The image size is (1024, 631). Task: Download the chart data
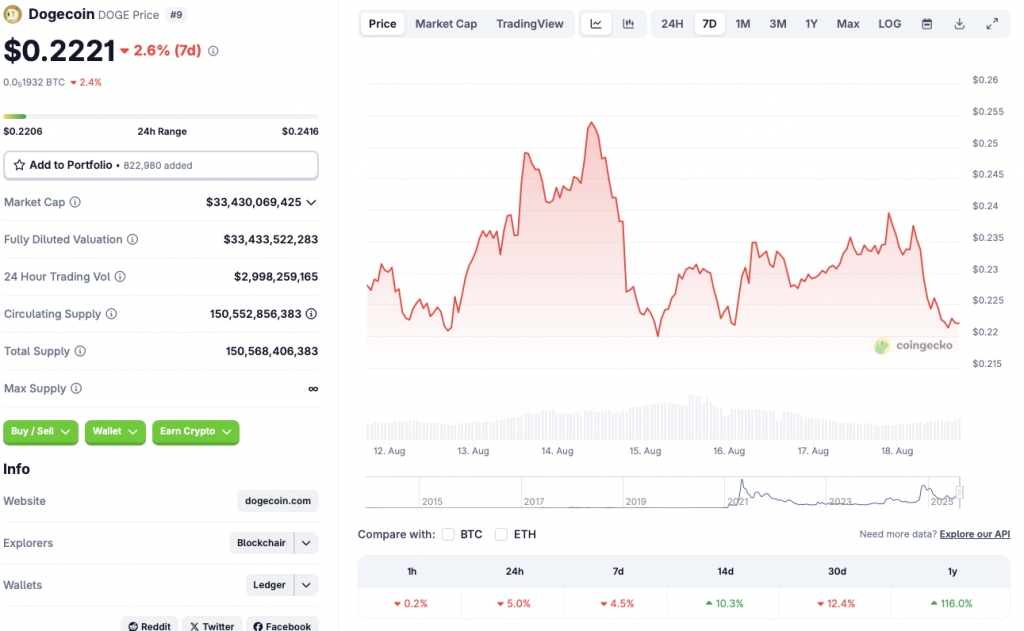pyautogui.click(x=958, y=23)
